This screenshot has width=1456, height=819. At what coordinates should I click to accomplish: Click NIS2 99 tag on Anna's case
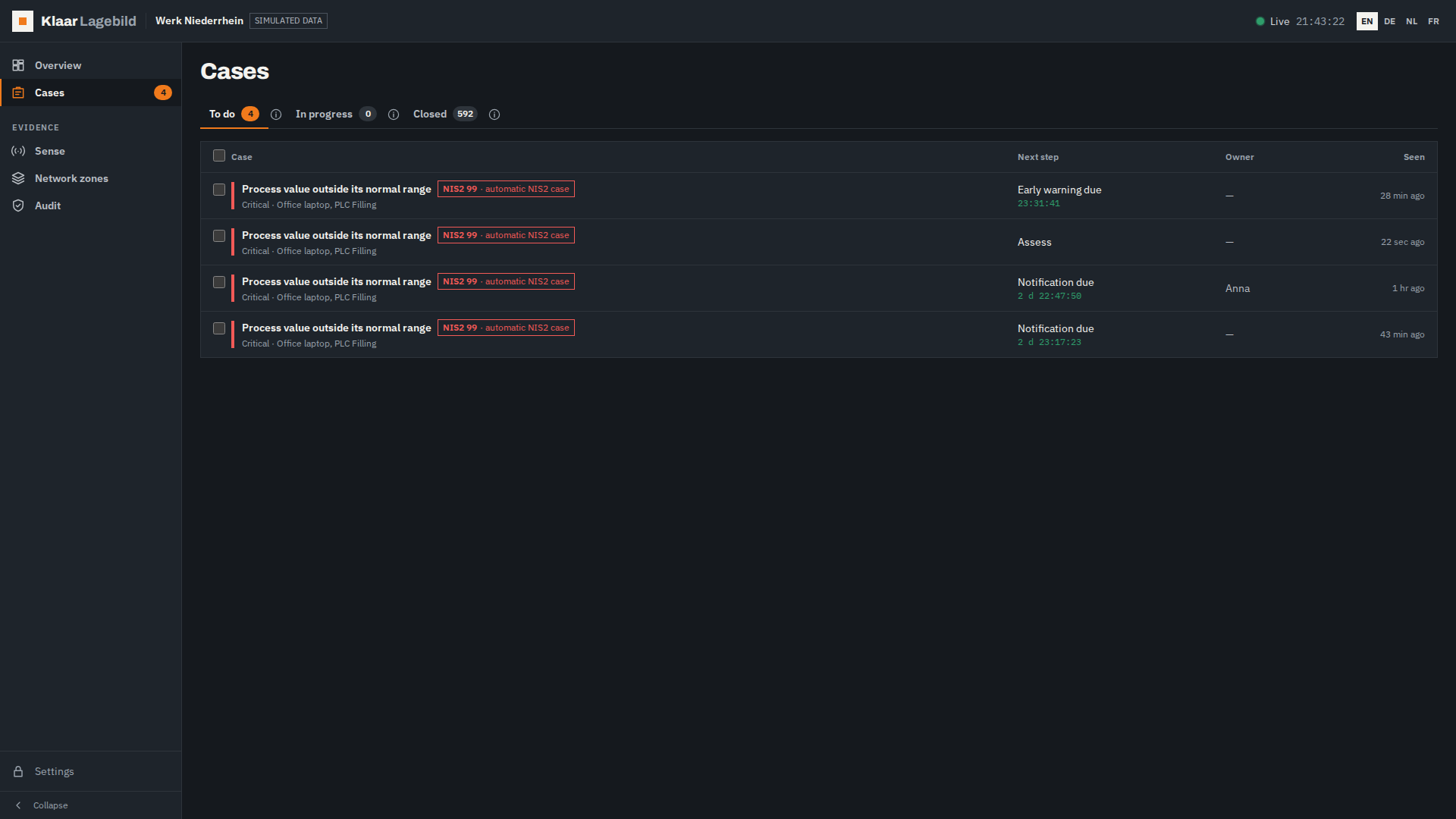tap(506, 281)
